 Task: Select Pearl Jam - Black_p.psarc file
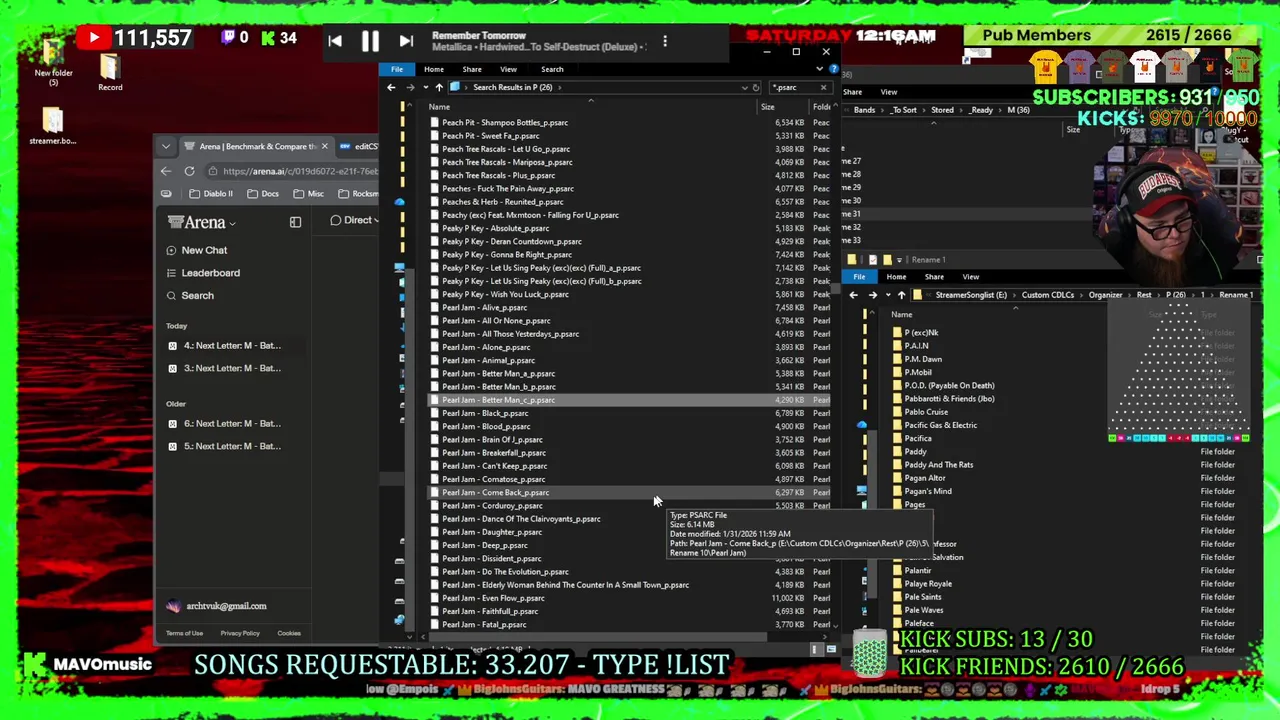pos(485,413)
